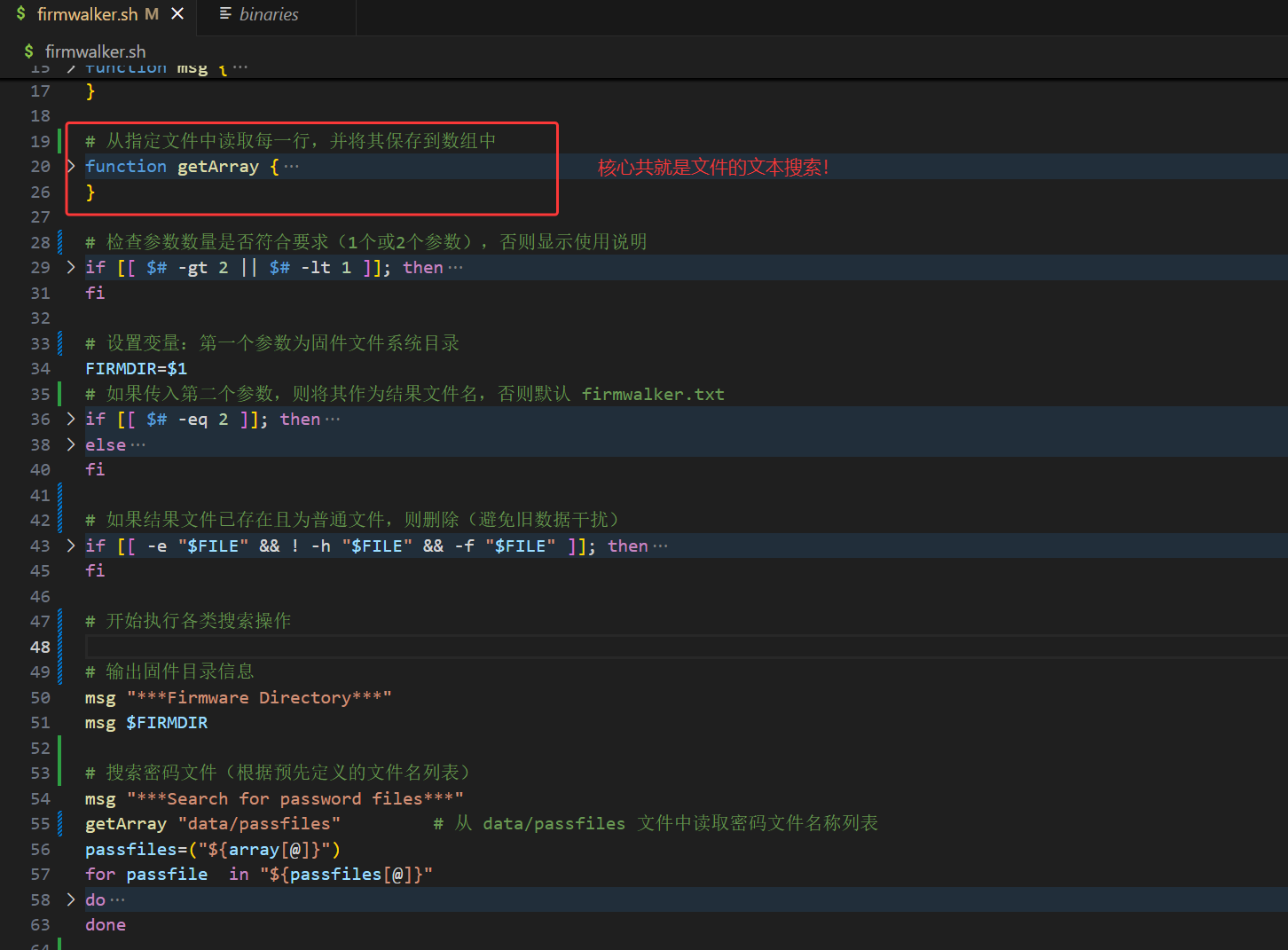The image size is (1288, 950).
Task: Close the firmwalker.sh editor tab
Action: (x=177, y=14)
